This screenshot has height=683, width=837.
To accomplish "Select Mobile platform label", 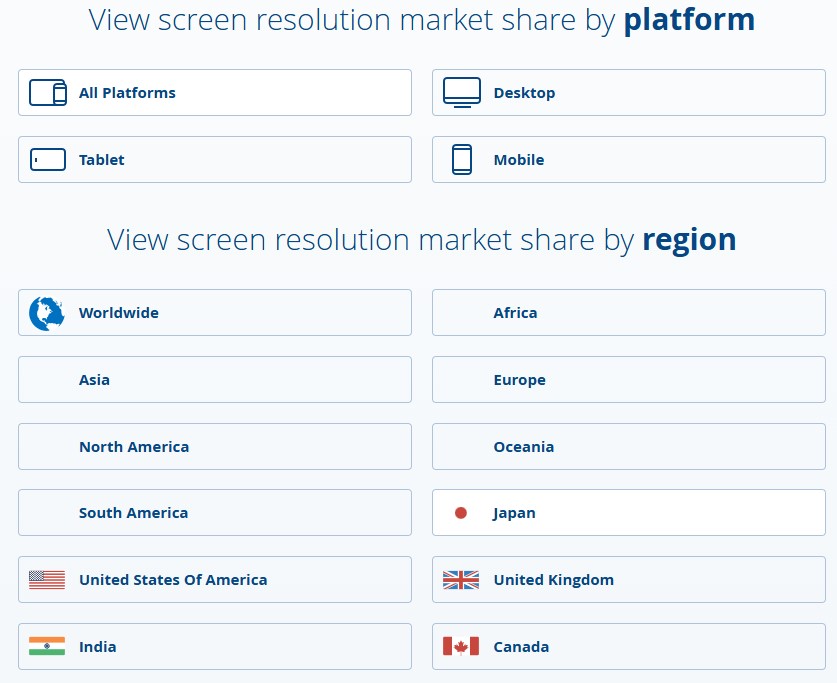I will 519,160.
